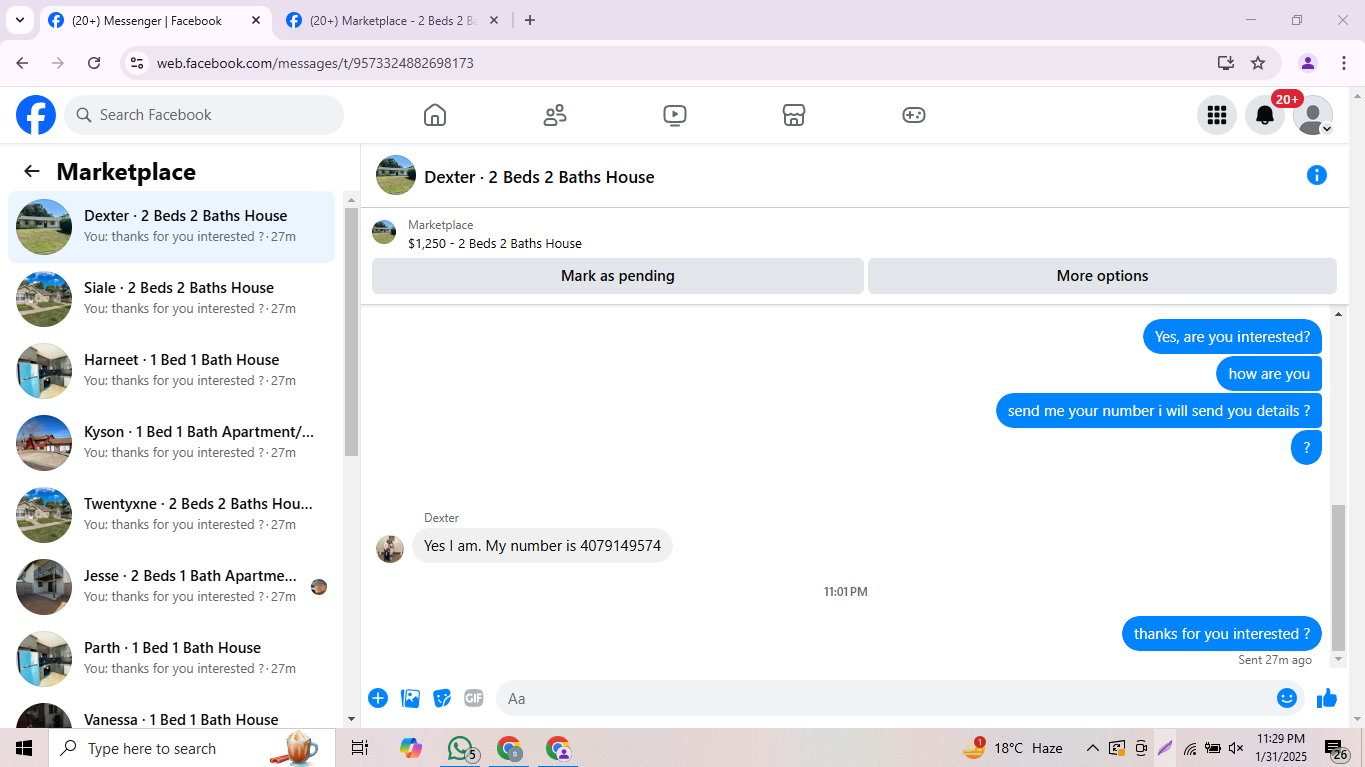Click the address bar URL
This screenshot has width=1365, height=767.
point(315,63)
